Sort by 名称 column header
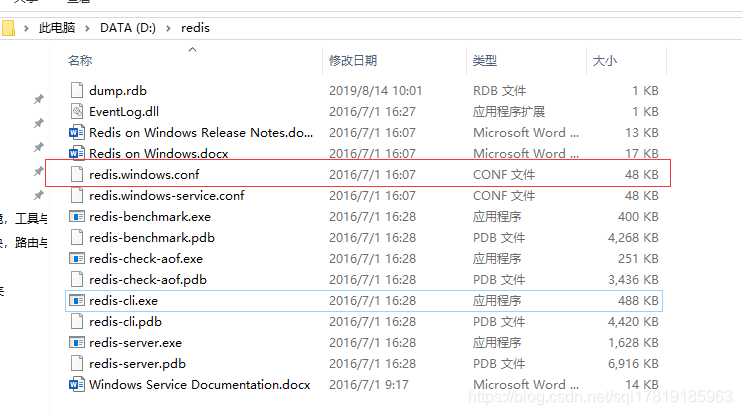This screenshot has width=742, height=415. pos(80,61)
